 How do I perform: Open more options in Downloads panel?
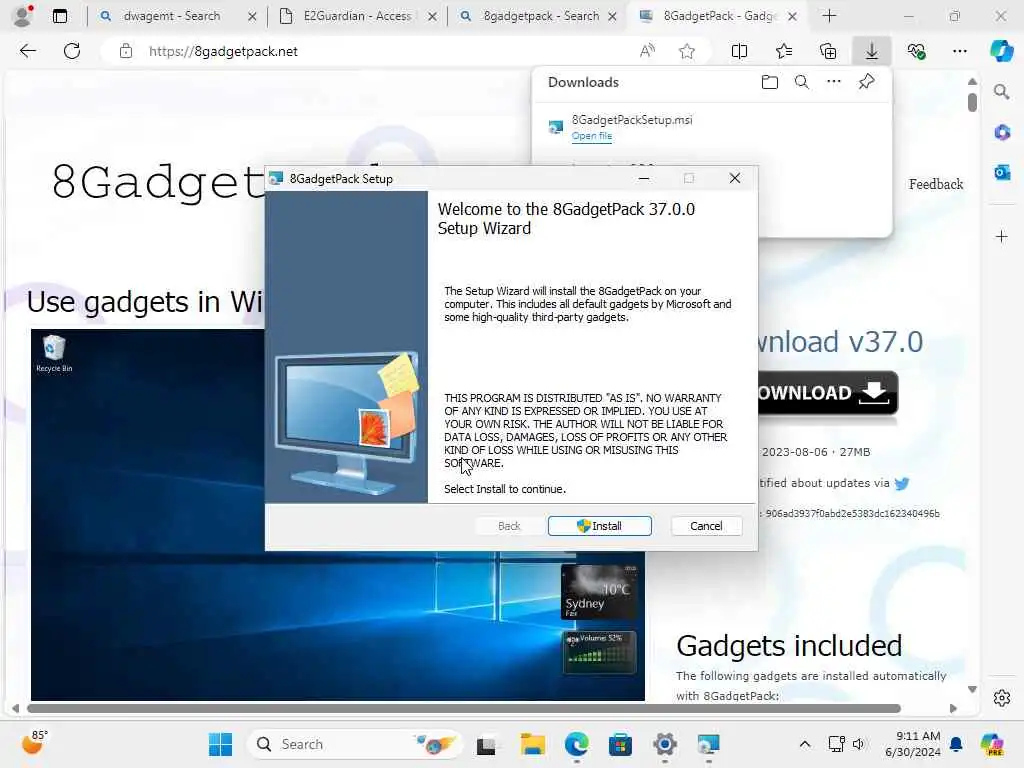834,82
